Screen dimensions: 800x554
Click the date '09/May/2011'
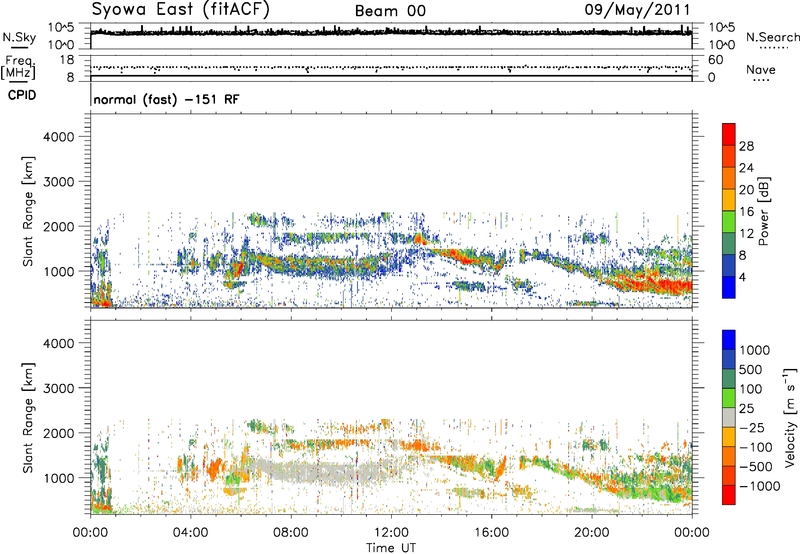coord(637,10)
